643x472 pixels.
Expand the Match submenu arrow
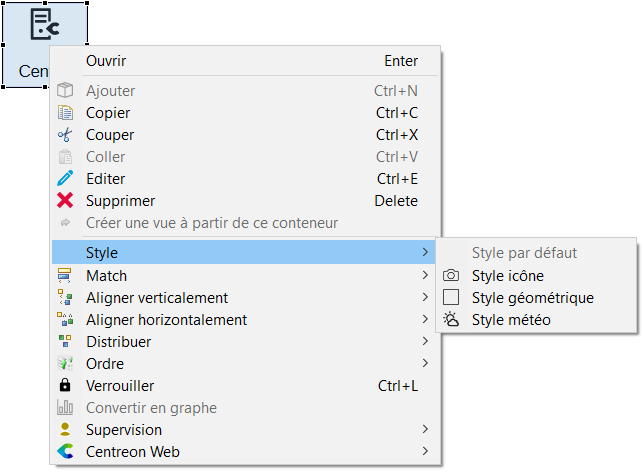click(426, 276)
